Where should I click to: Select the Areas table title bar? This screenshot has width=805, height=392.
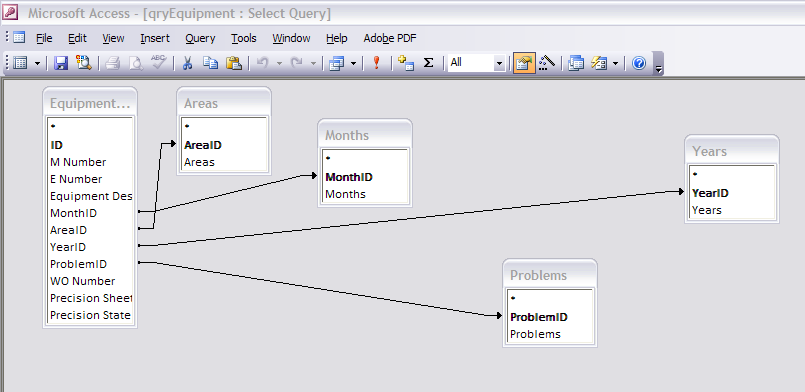224,103
